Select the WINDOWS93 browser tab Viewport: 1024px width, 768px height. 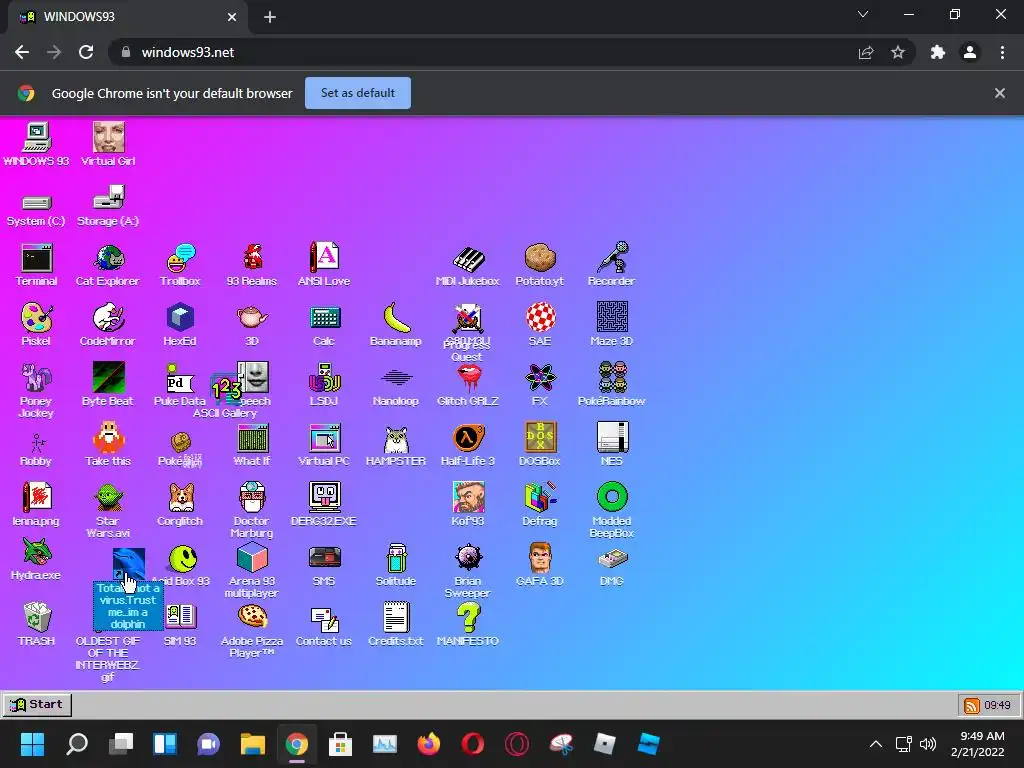[128, 17]
